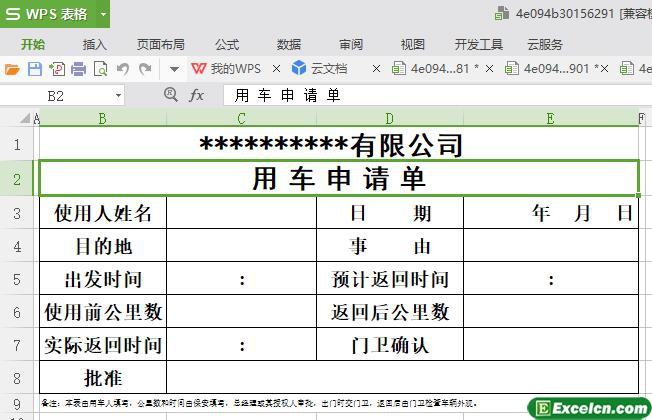Open the 公式 ribbon tab
652x420 pixels.
[227, 44]
